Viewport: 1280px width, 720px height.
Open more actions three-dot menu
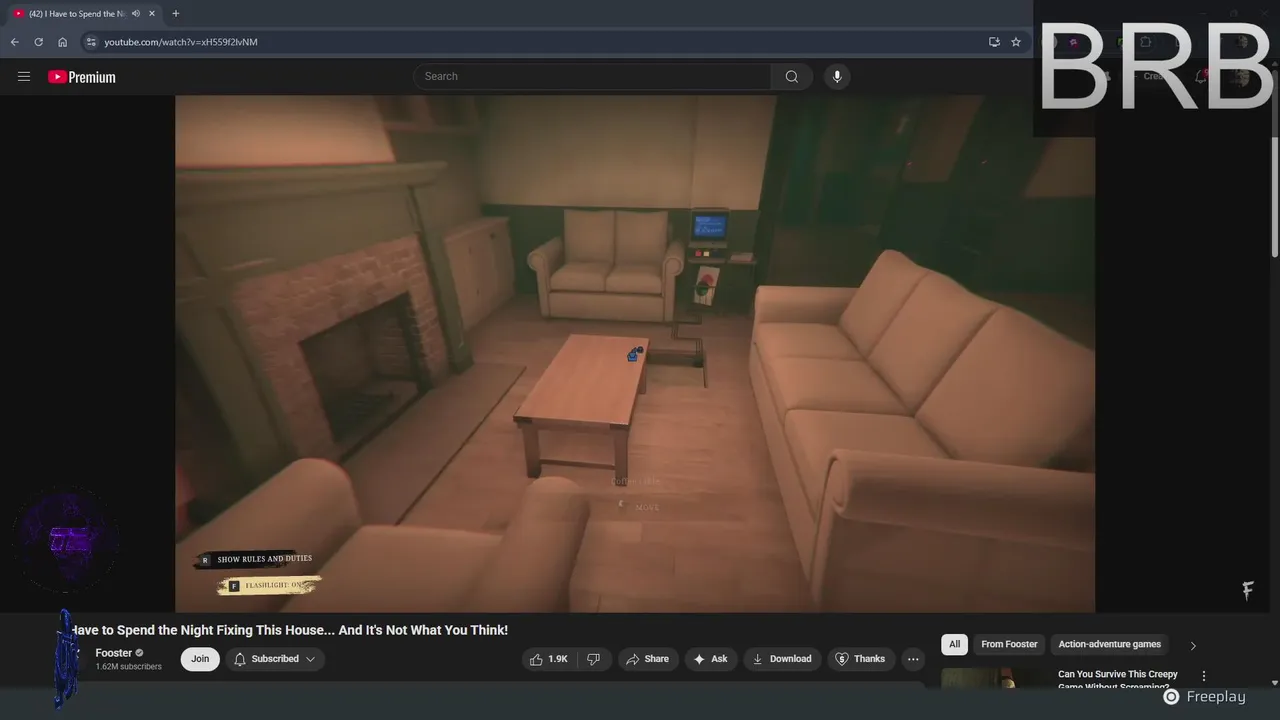[x=913, y=659]
